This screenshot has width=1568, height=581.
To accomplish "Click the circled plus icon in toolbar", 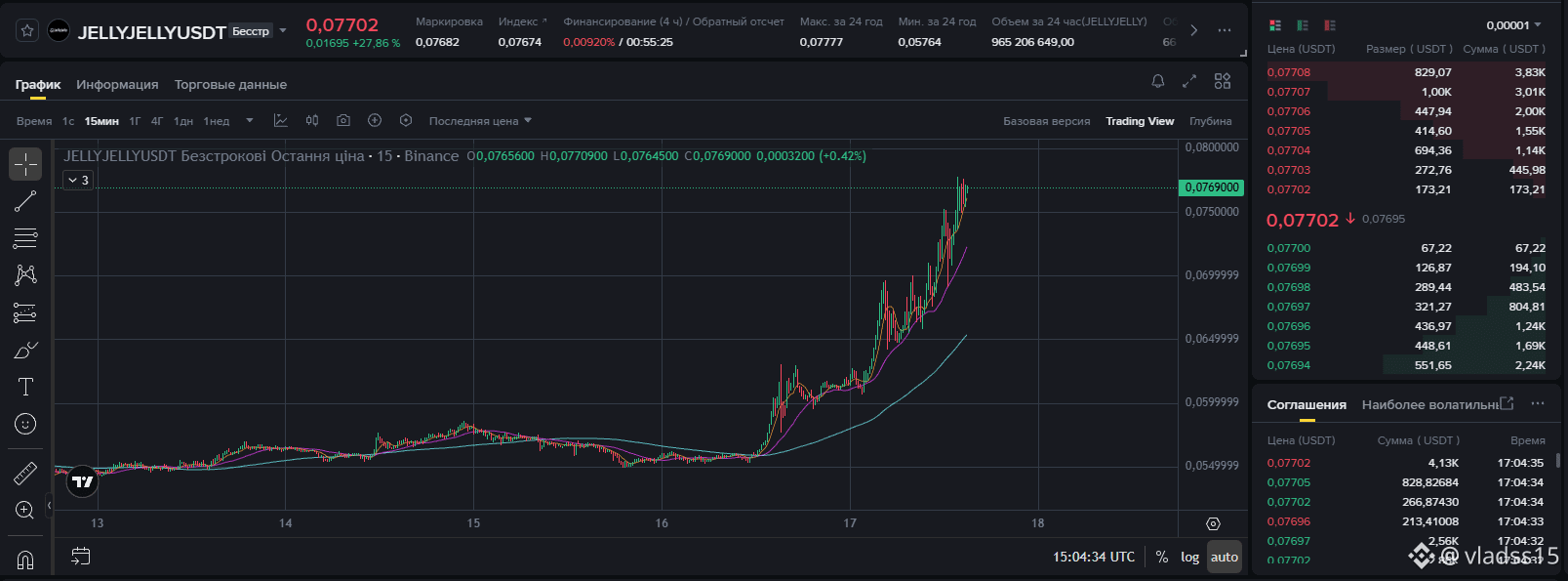I will (x=375, y=120).
